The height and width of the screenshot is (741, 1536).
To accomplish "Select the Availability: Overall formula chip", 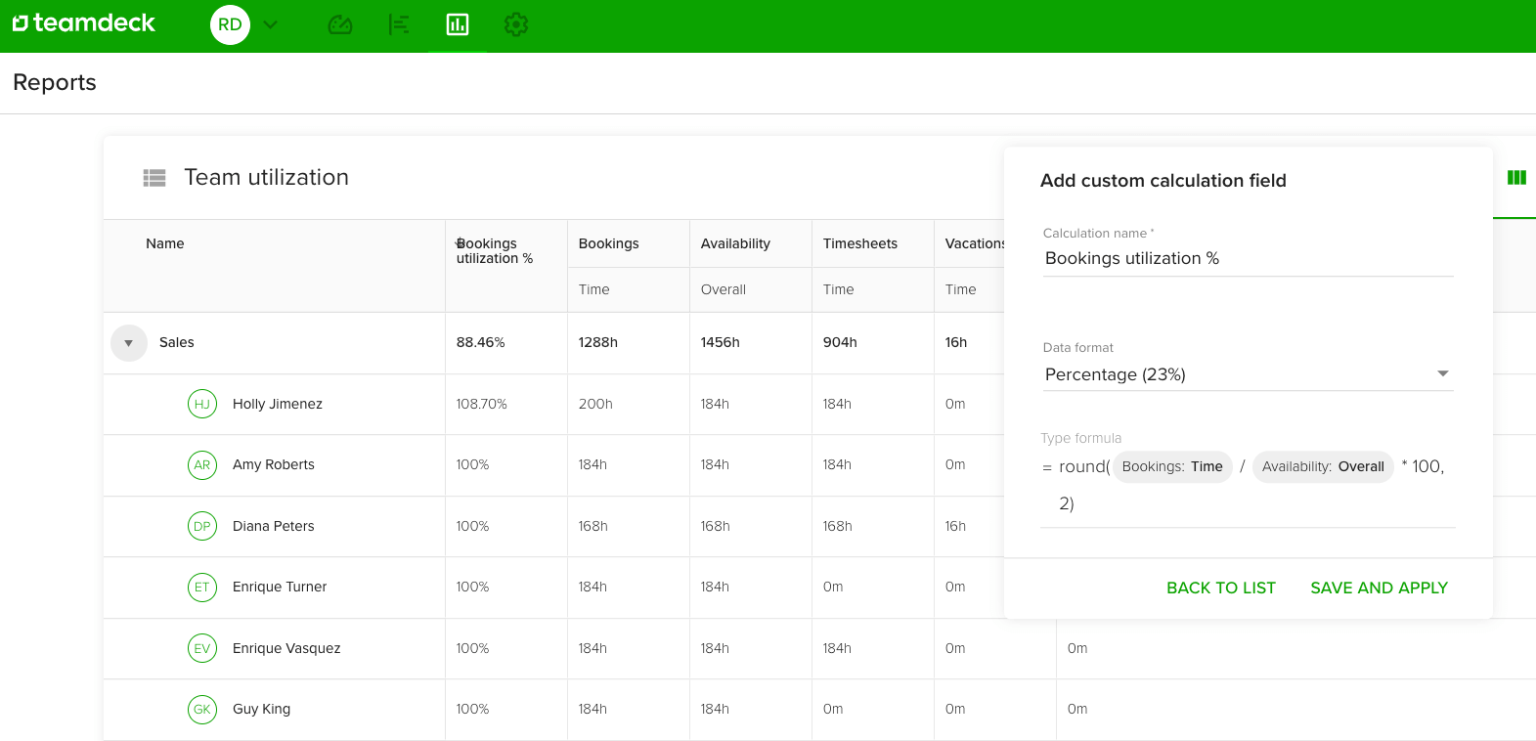I will click(1322, 466).
